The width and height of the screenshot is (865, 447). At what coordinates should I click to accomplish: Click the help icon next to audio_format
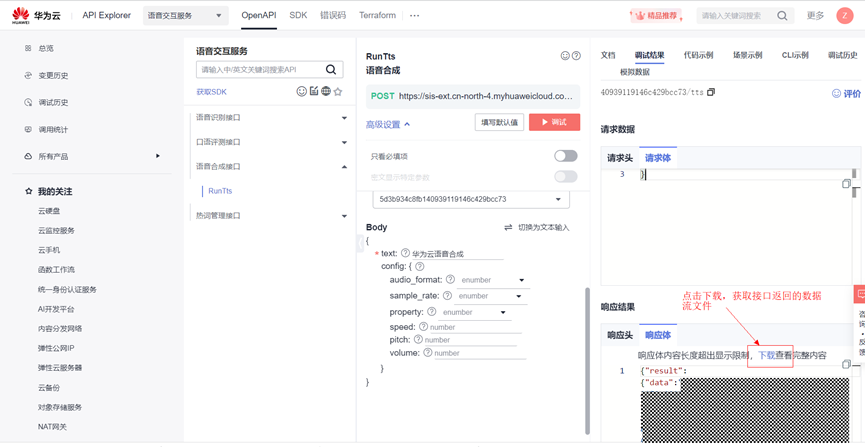[x=450, y=280]
